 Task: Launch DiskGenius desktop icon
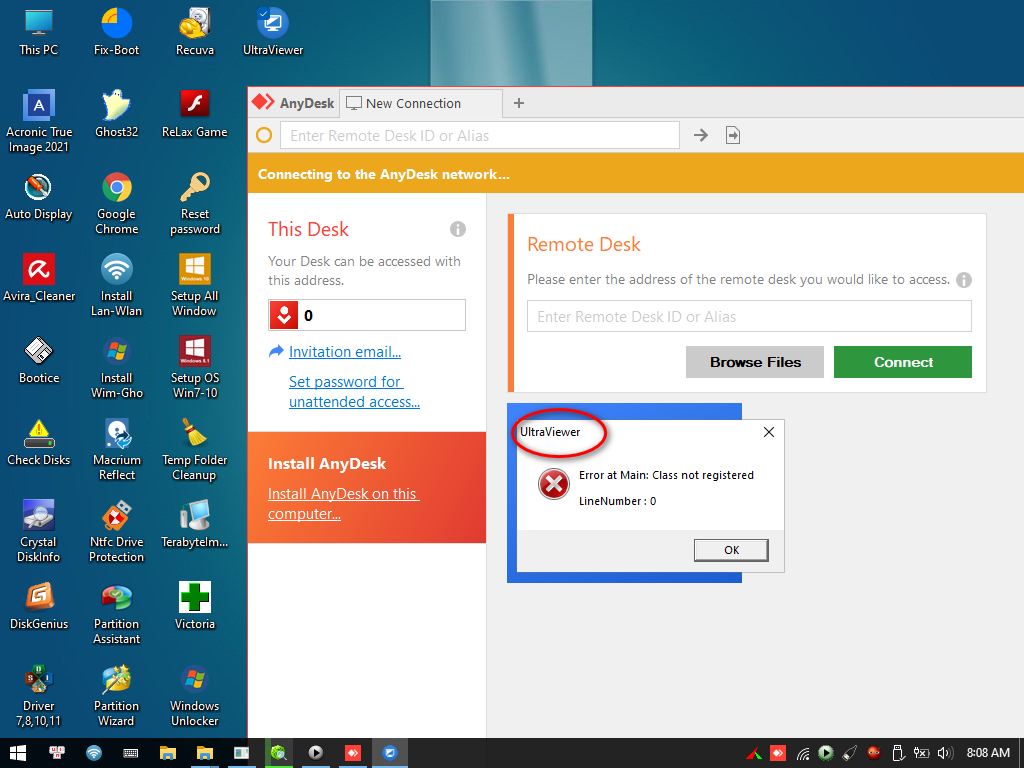point(39,607)
